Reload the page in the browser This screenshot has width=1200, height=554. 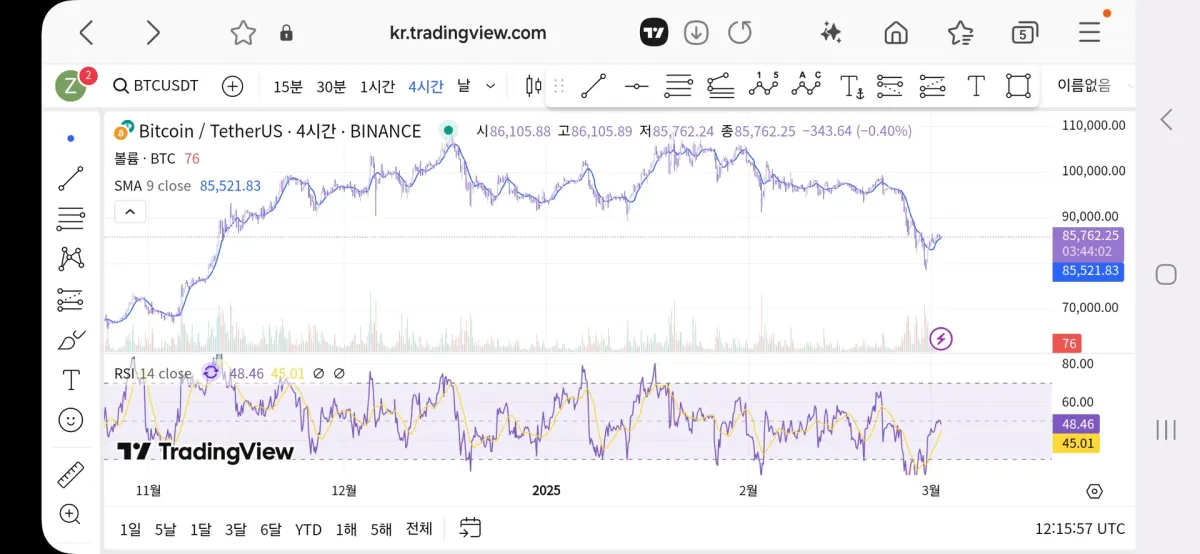[740, 33]
